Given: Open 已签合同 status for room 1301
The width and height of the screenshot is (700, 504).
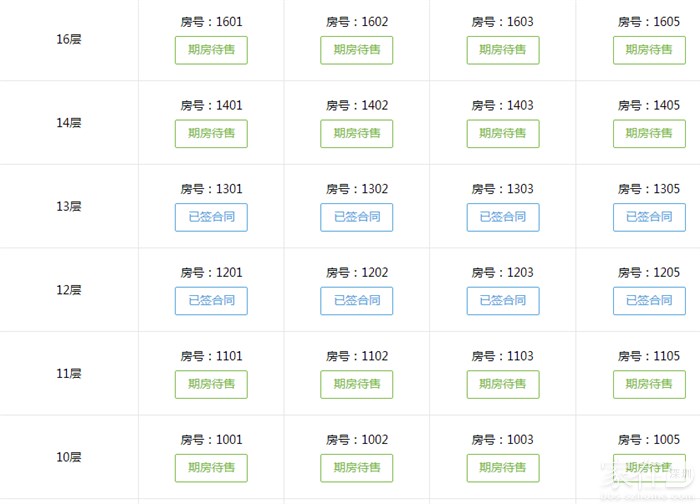Looking at the screenshot, I should pyautogui.click(x=211, y=217).
